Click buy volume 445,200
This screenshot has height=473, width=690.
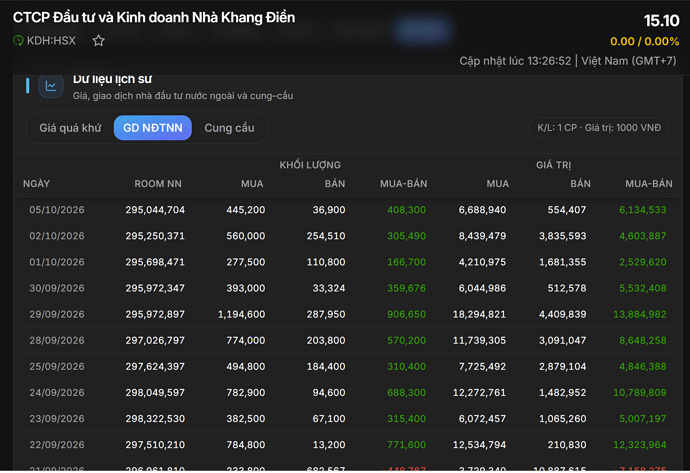[246, 210]
